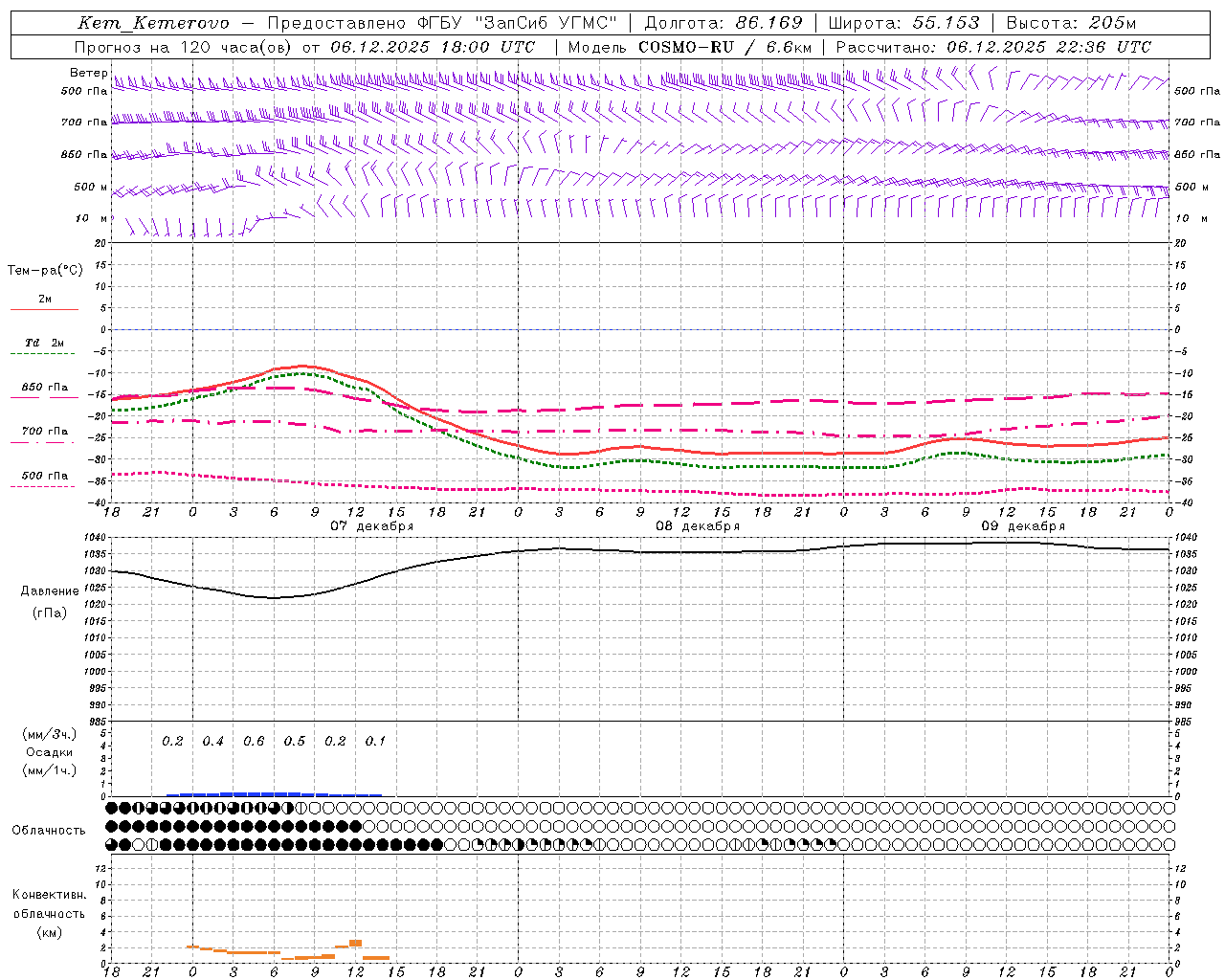Screen dimensions: 1225x980
Task: Click the Kem_Kemerovo station title
Action: click(153, 23)
